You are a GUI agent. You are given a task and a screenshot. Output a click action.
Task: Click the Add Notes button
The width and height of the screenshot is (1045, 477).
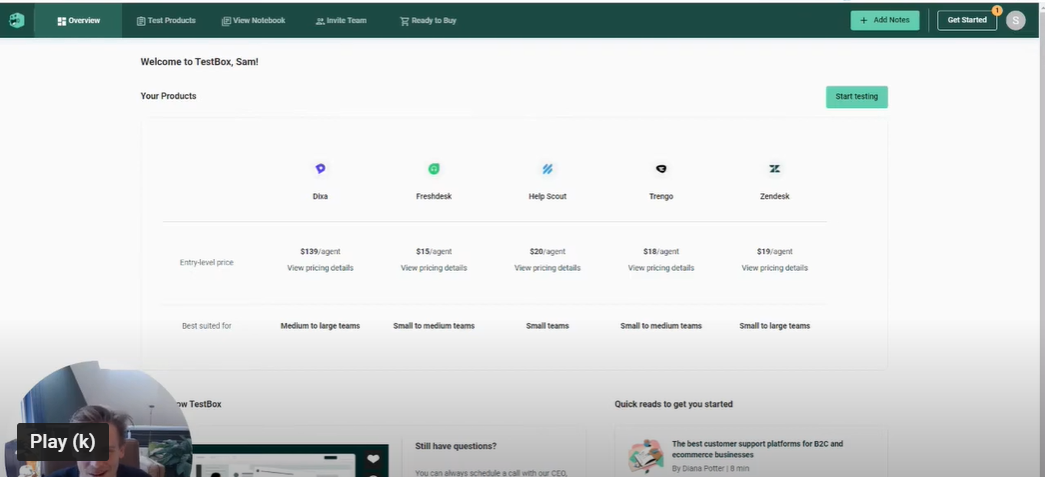(x=884, y=20)
